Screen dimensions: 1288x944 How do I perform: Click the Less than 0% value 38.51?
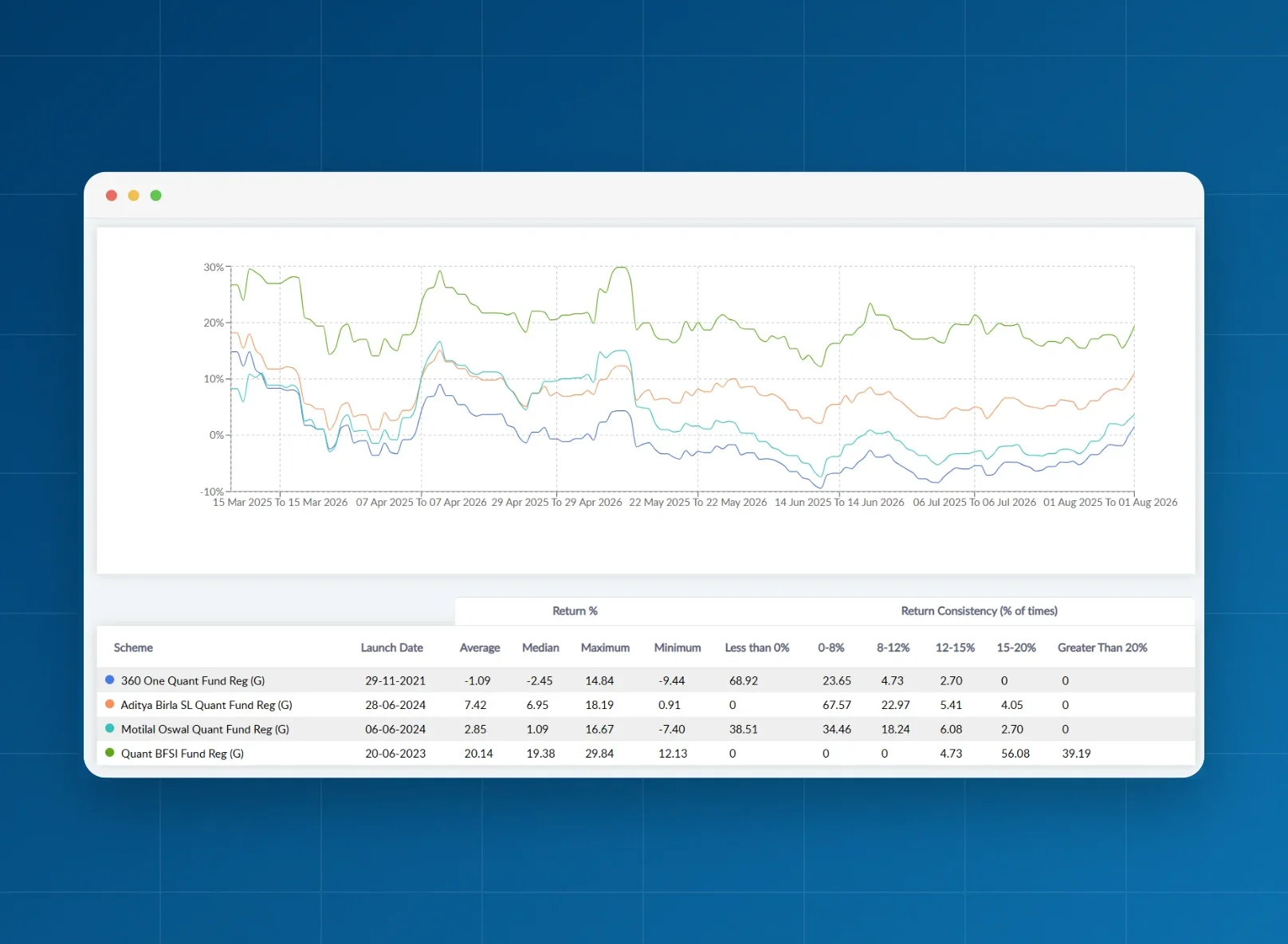coord(744,729)
